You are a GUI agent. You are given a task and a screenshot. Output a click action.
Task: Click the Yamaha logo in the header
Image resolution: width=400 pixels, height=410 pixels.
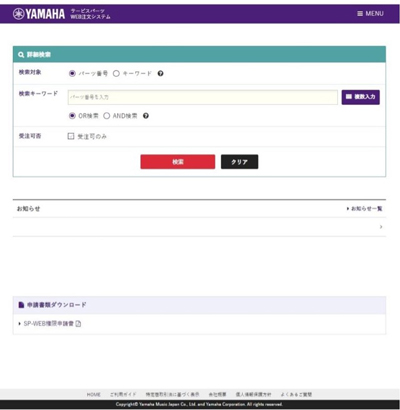[39, 14]
